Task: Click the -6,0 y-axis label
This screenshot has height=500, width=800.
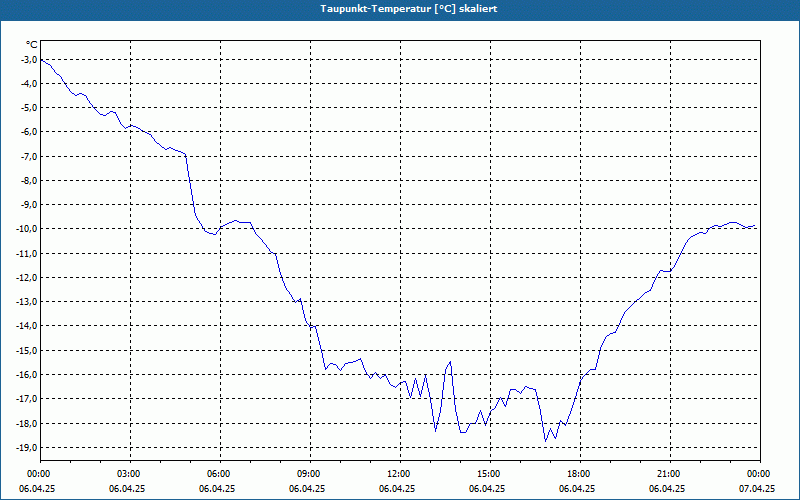Action: (x=29, y=132)
